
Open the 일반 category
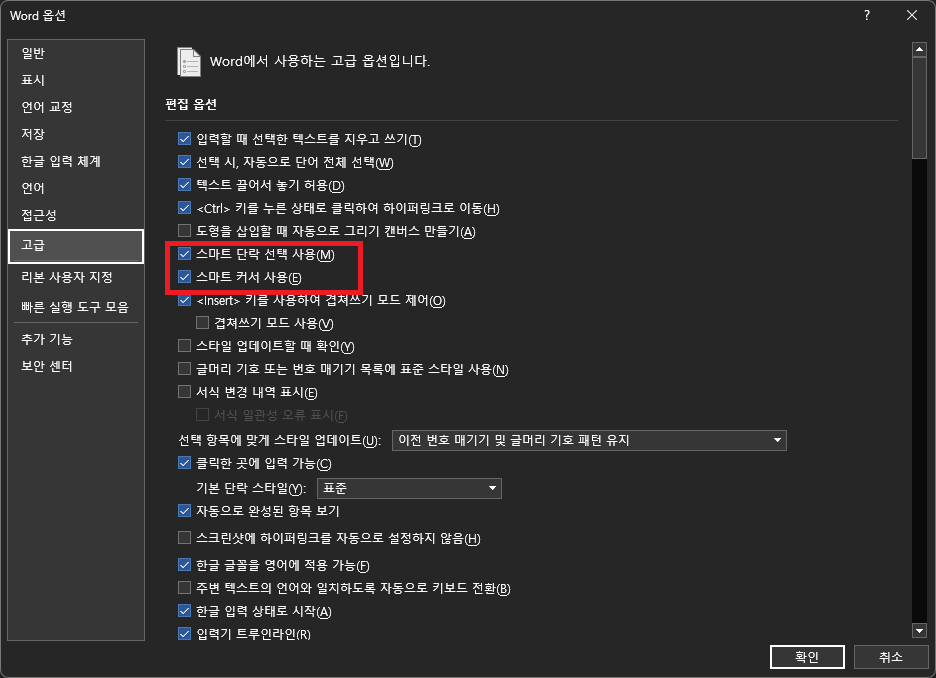pyautogui.click(x=76, y=53)
